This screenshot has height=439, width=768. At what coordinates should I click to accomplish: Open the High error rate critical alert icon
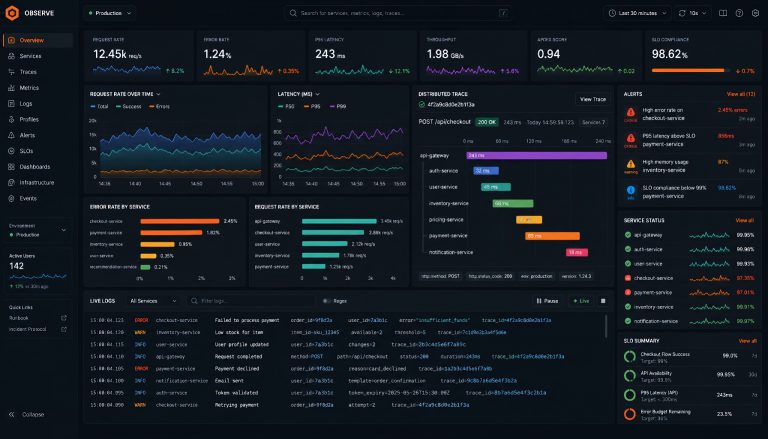point(631,112)
